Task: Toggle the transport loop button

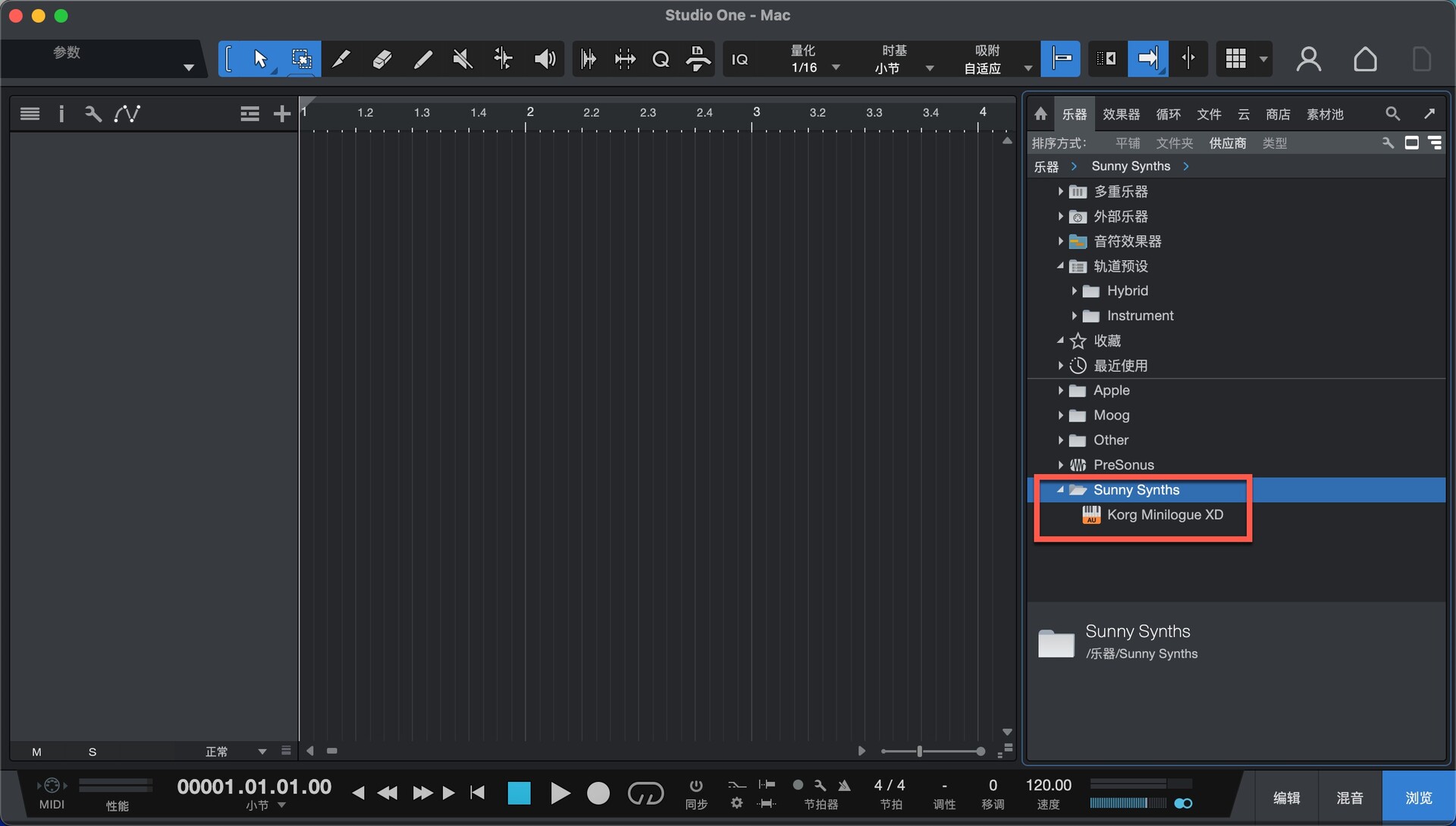Action: [x=645, y=793]
